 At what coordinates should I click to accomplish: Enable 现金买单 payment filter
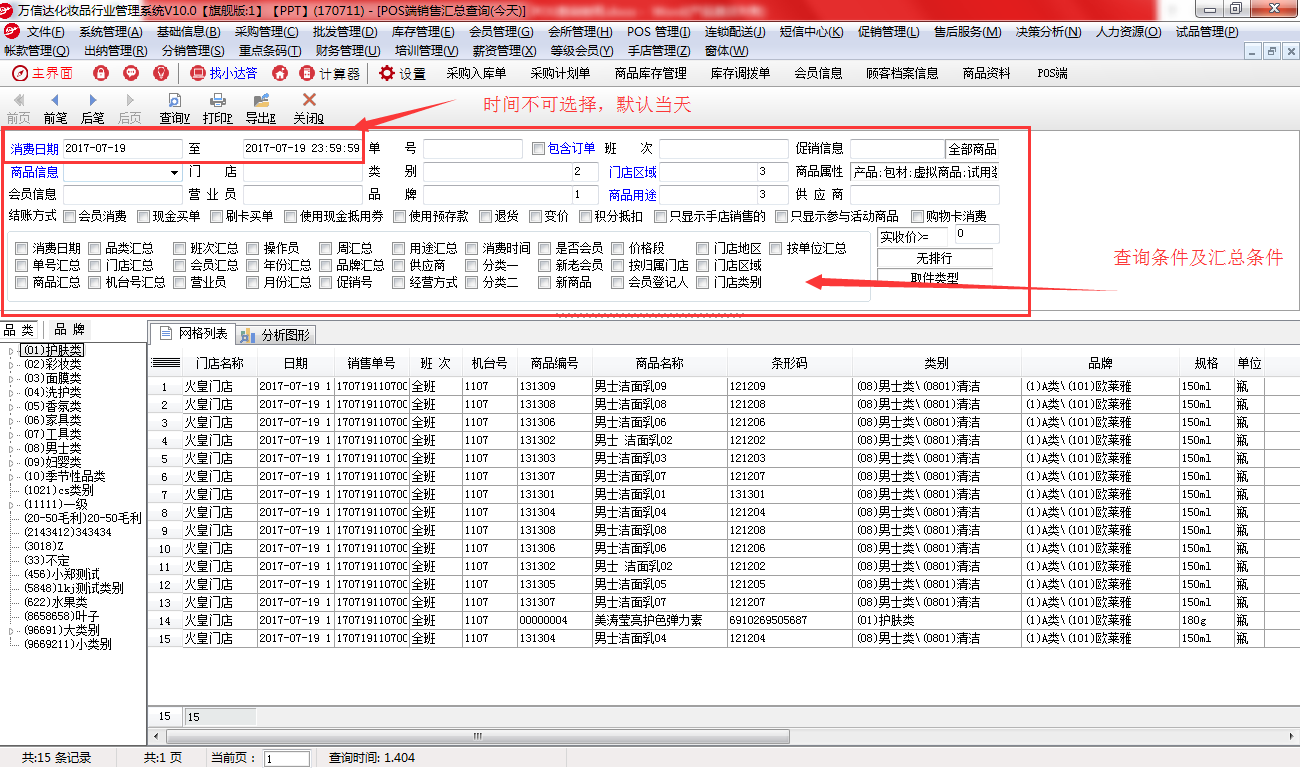[143, 216]
